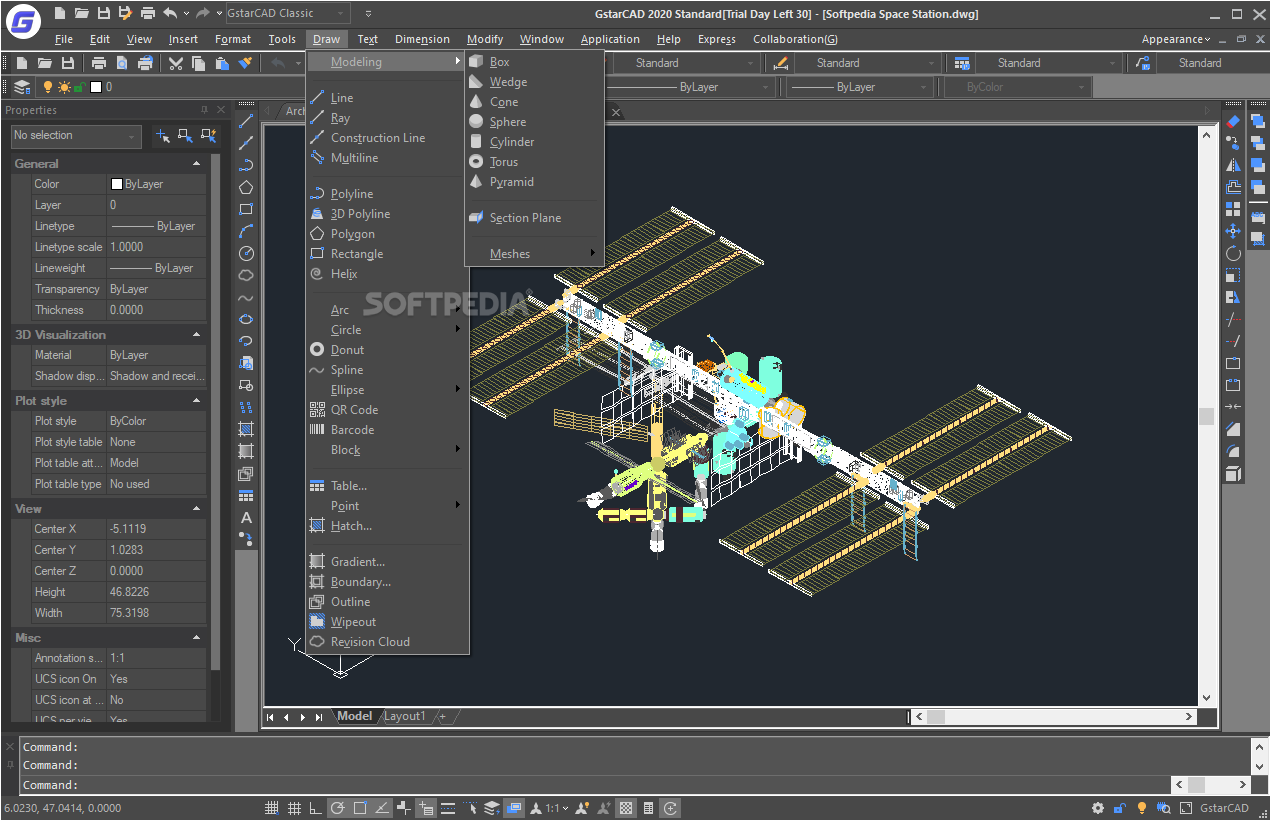The height and width of the screenshot is (821, 1271).
Task: Open the No selection dropdown in Properties
Action: (x=76, y=135)
